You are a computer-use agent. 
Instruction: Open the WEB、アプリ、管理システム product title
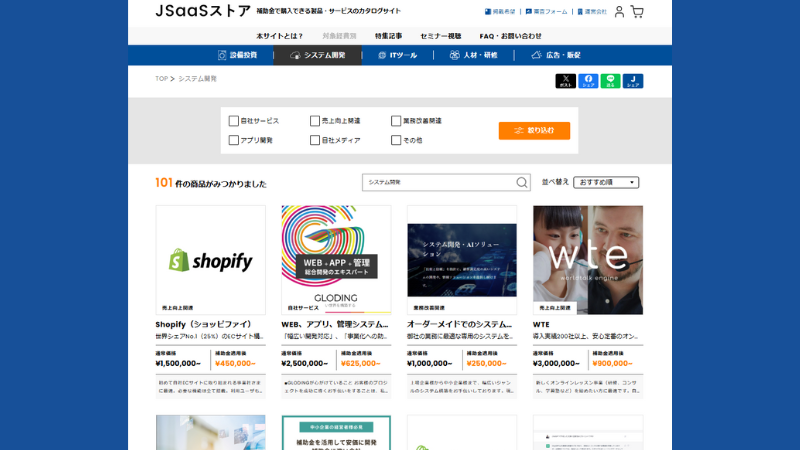tap(335, 324)
